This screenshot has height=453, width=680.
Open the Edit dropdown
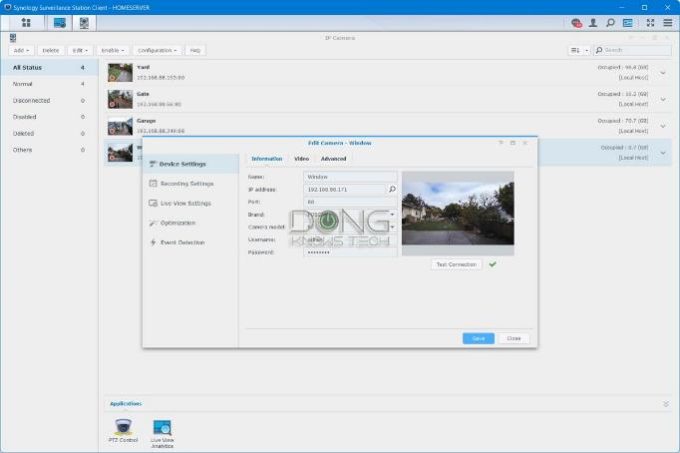[80, 50]
